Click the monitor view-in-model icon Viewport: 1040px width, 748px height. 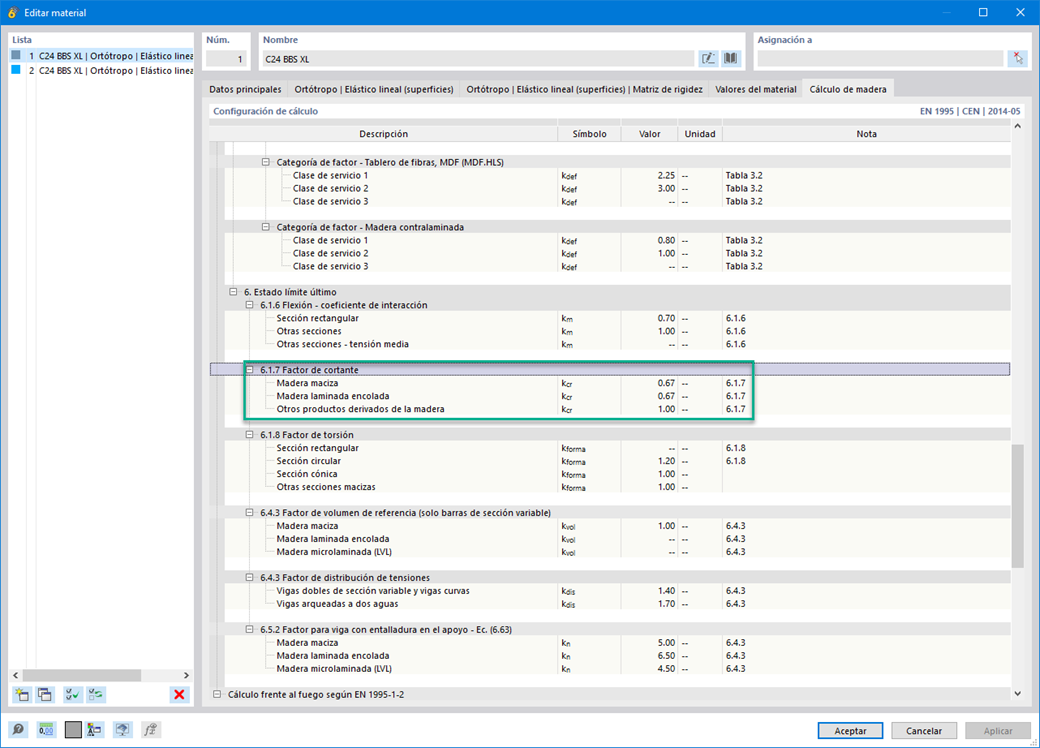tap(122, 729)
